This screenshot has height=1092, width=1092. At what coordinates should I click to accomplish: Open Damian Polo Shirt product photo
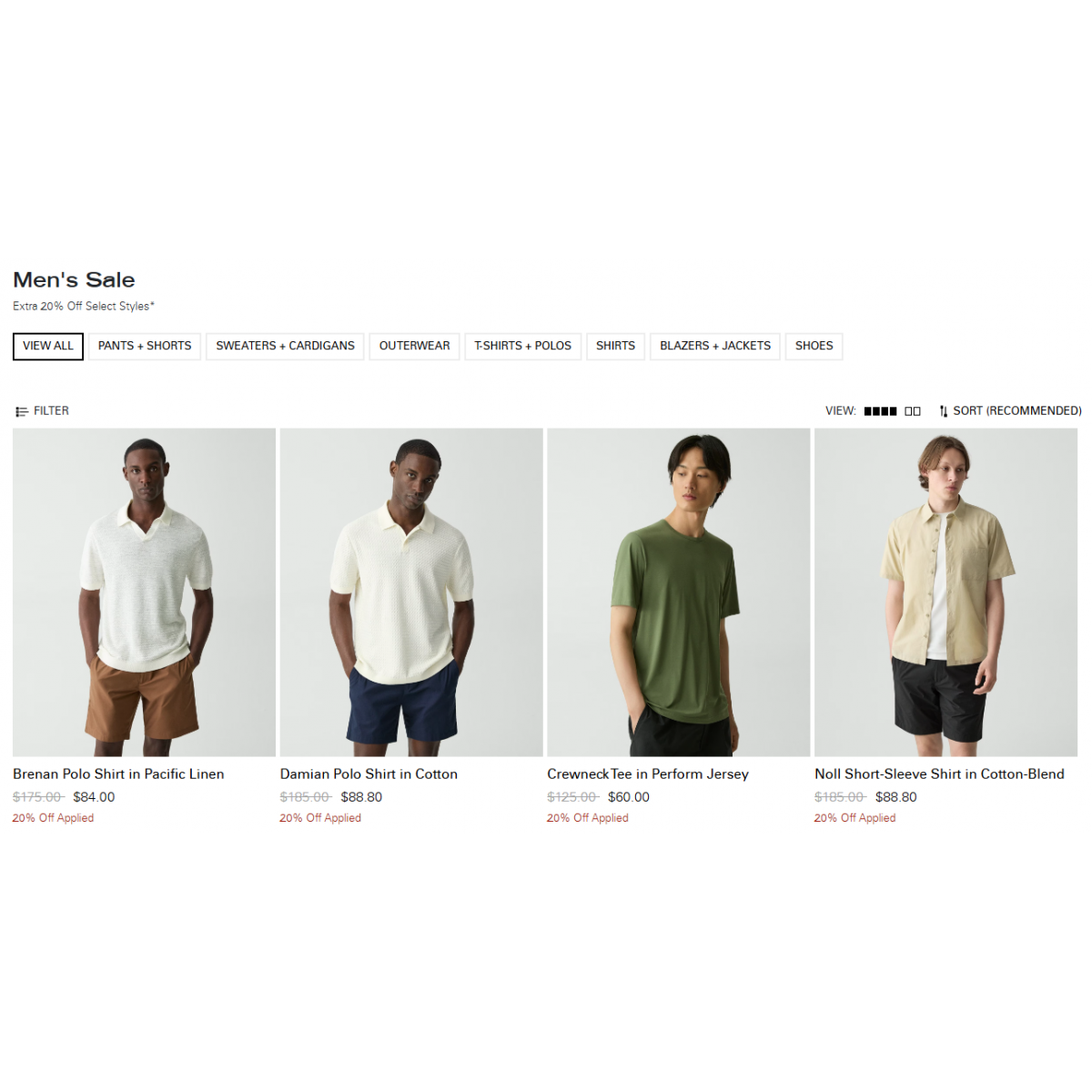pyautogui.click(x=411, y=592)
